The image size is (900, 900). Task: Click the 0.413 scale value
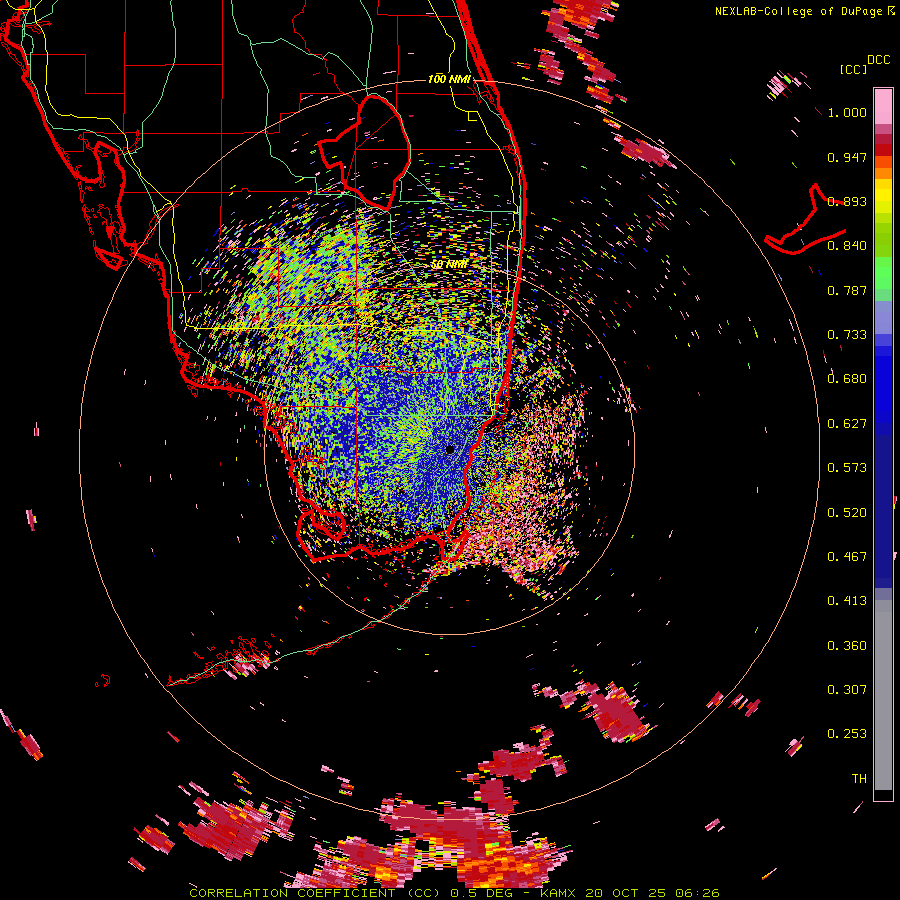(x=847, y=601)
